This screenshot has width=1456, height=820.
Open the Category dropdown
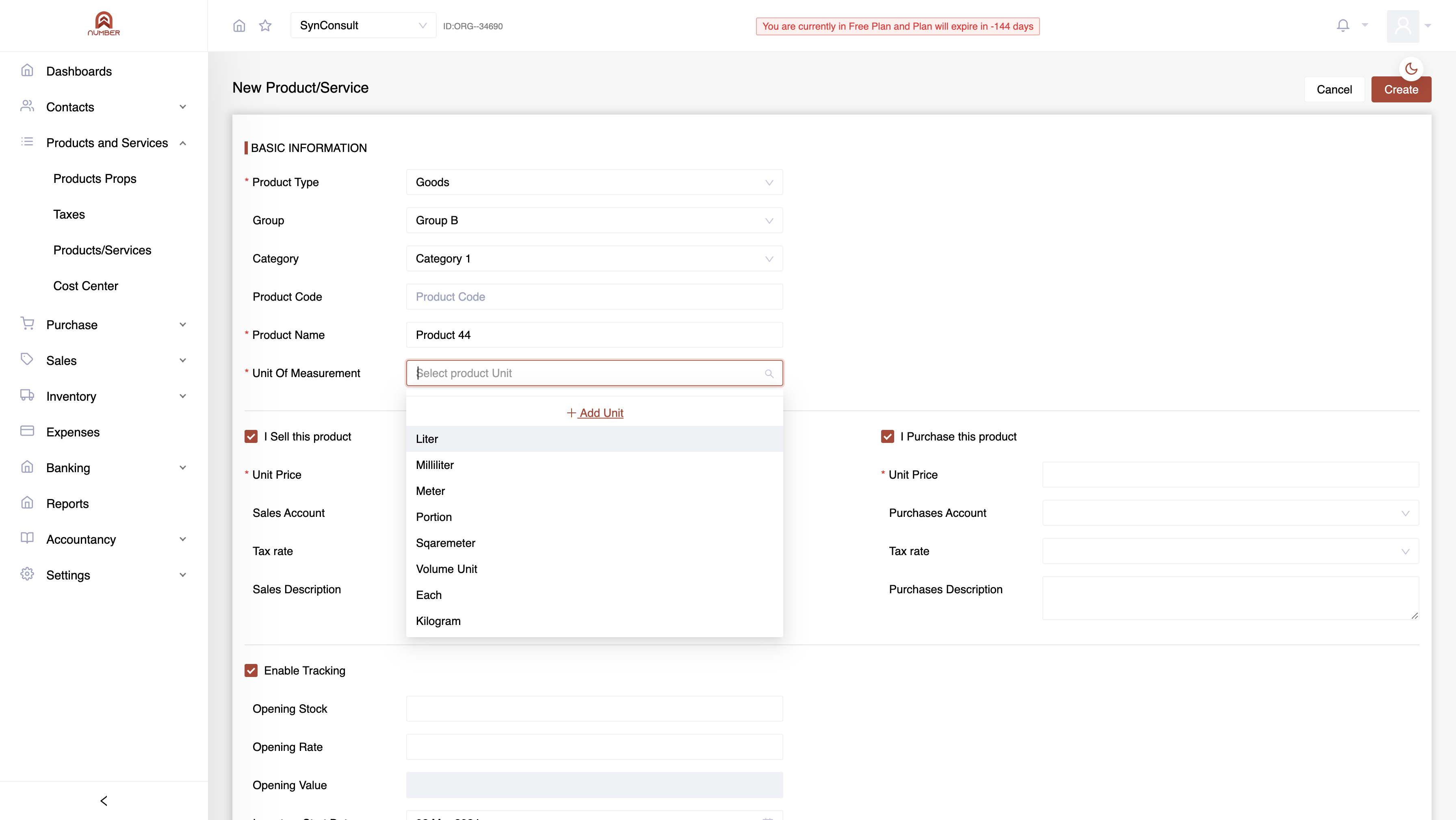(x=595, y=258)
